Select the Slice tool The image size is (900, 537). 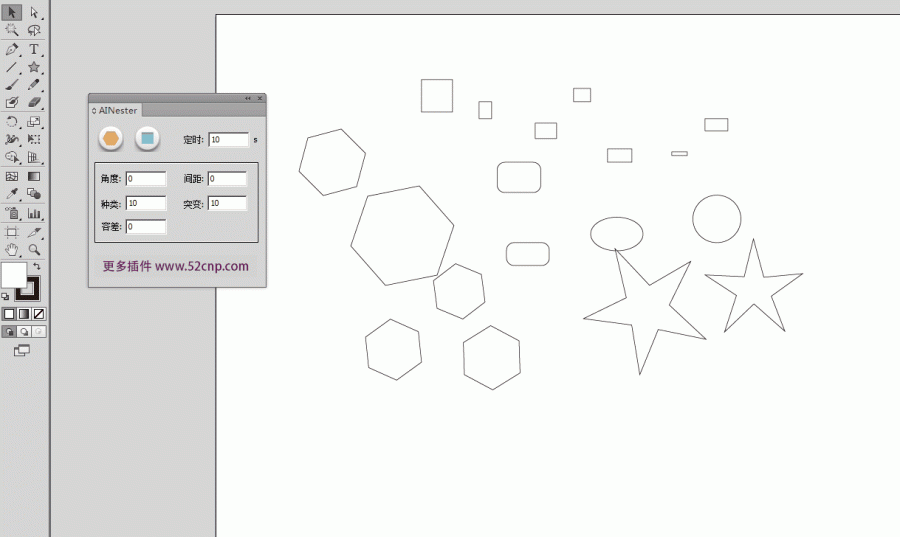click(x=34, y=232)
